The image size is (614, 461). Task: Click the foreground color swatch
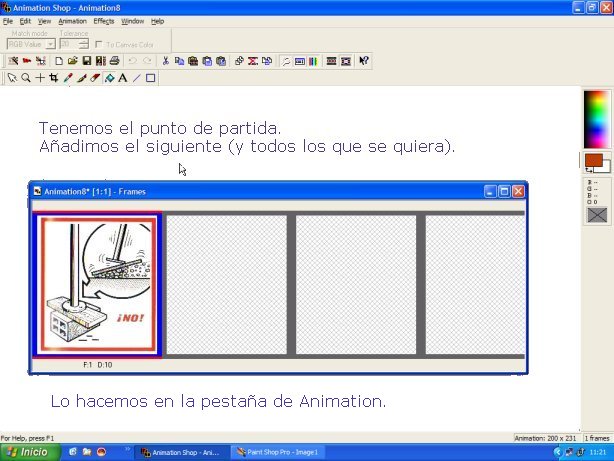[x=593, y=160]
